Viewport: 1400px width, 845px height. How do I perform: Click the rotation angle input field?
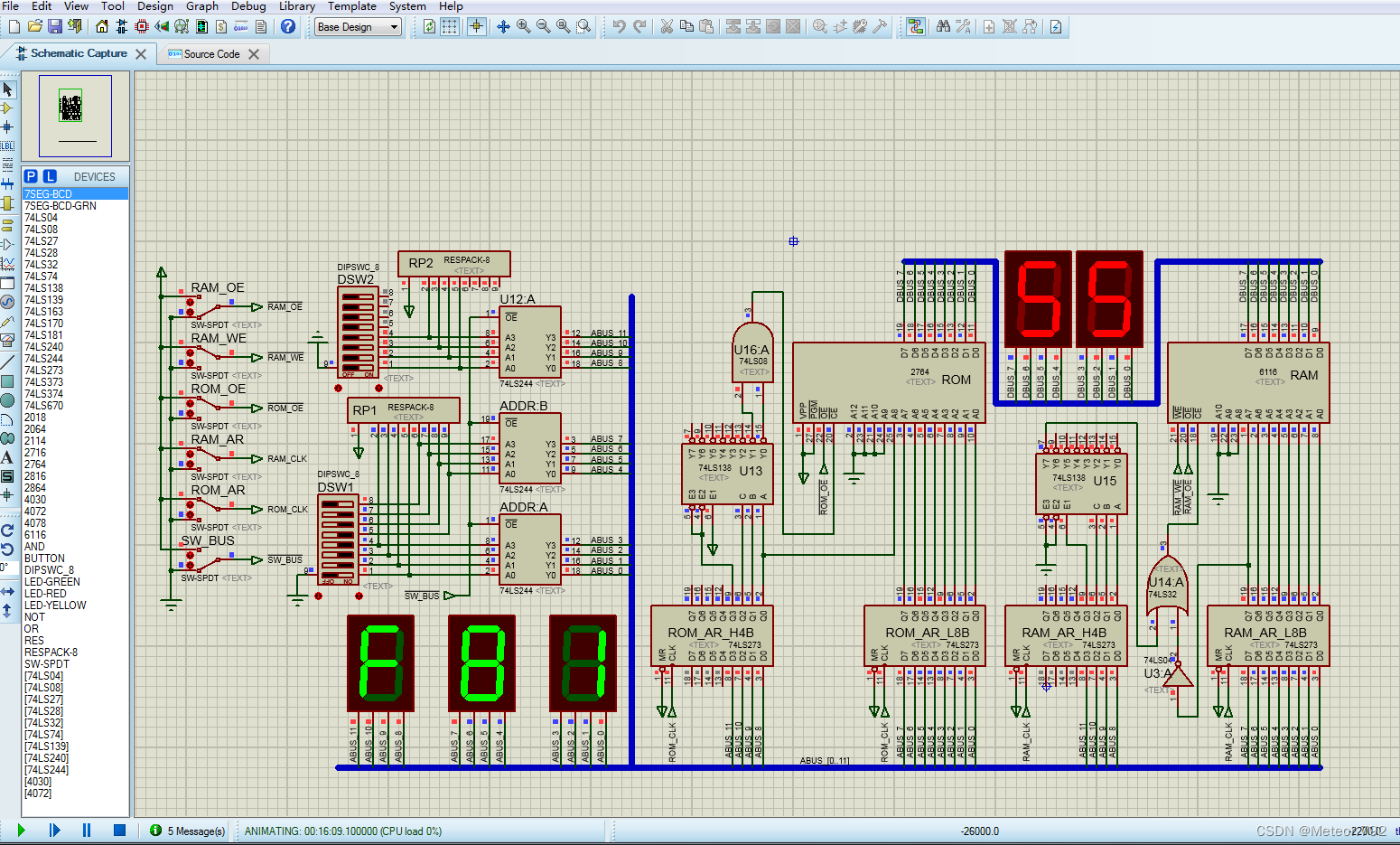pos(7,567)
